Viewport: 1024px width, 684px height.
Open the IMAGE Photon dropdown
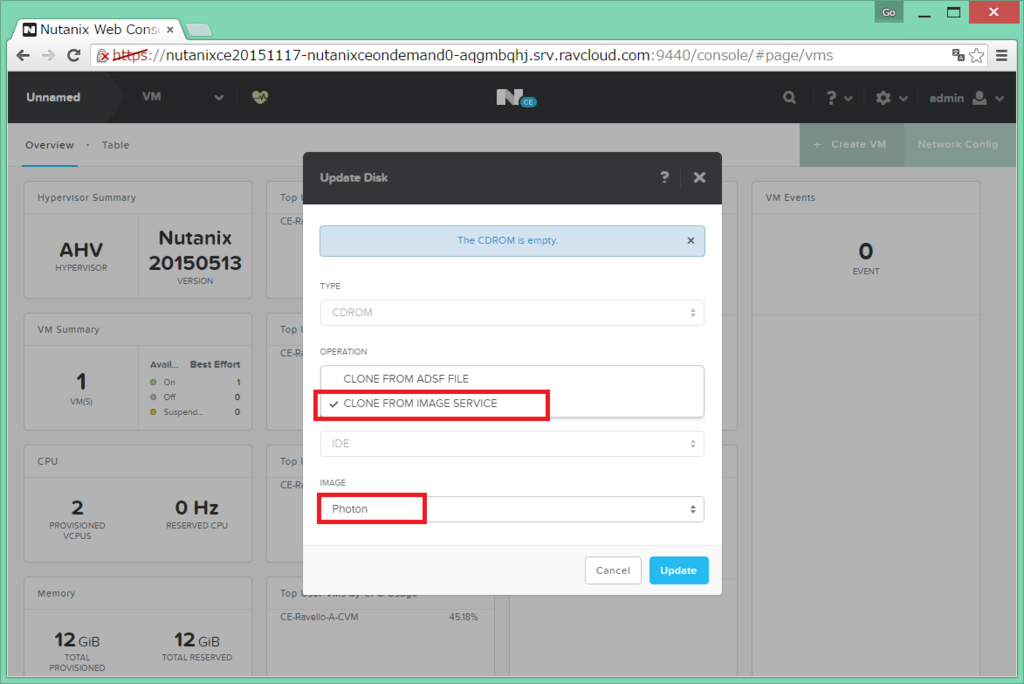point(511,509)
